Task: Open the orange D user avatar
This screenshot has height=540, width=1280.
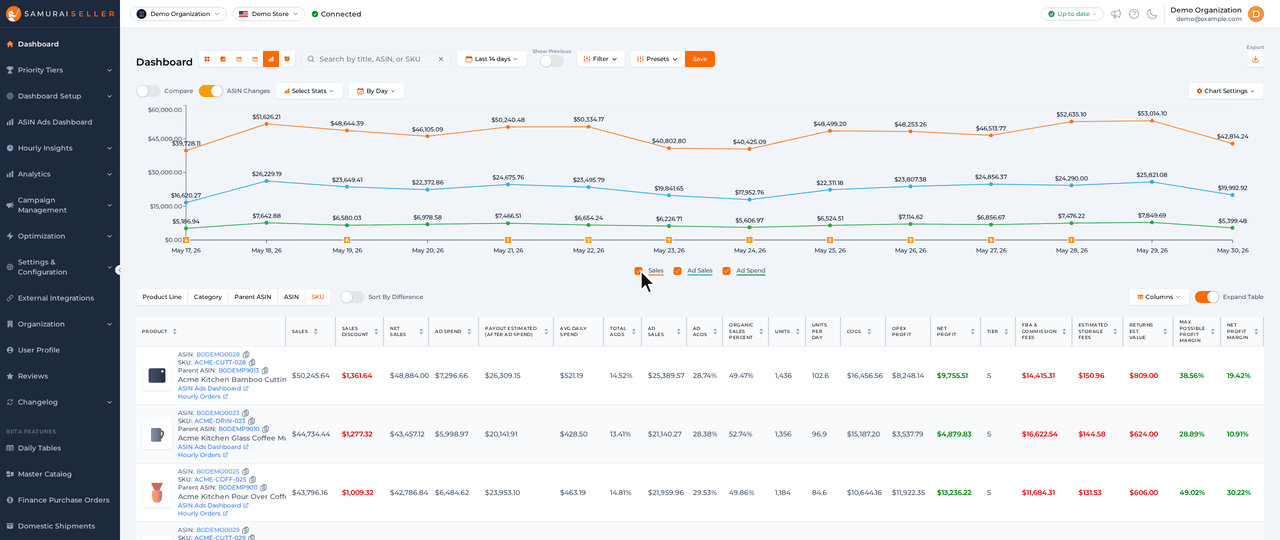Action: pos(1256,14)
